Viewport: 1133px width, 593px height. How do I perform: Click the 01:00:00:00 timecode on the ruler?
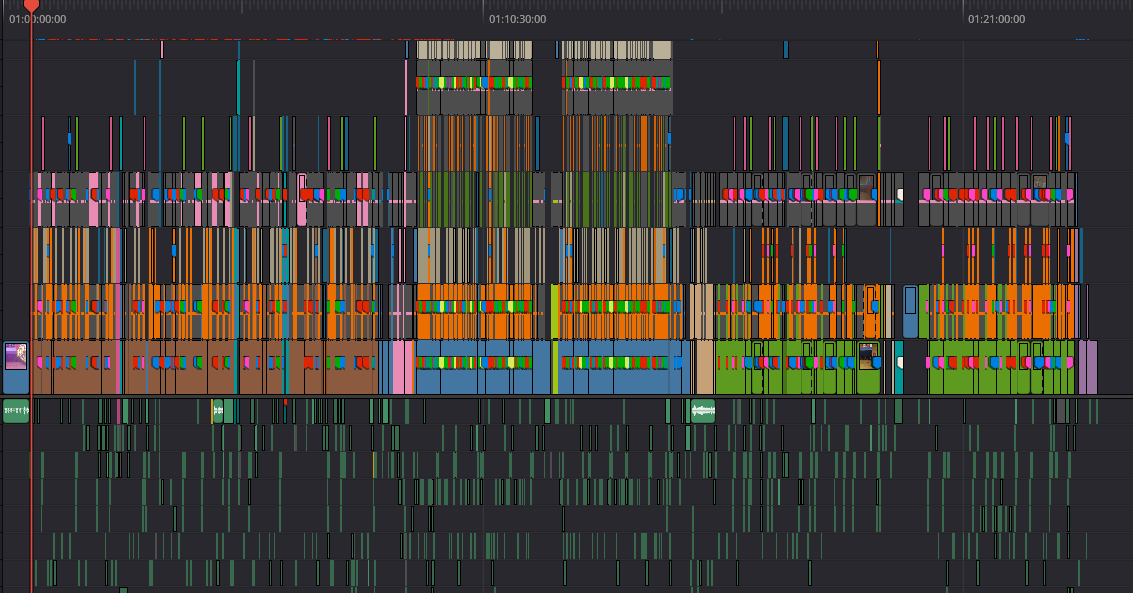click(x=38, y=19)
